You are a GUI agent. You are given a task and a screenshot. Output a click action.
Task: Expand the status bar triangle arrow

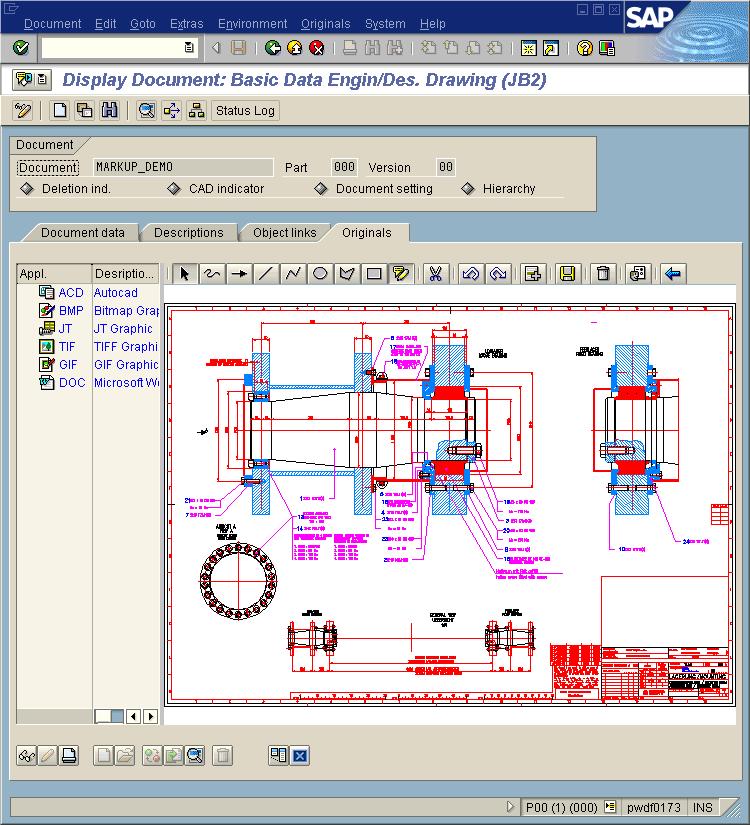(x=511, y=807)
